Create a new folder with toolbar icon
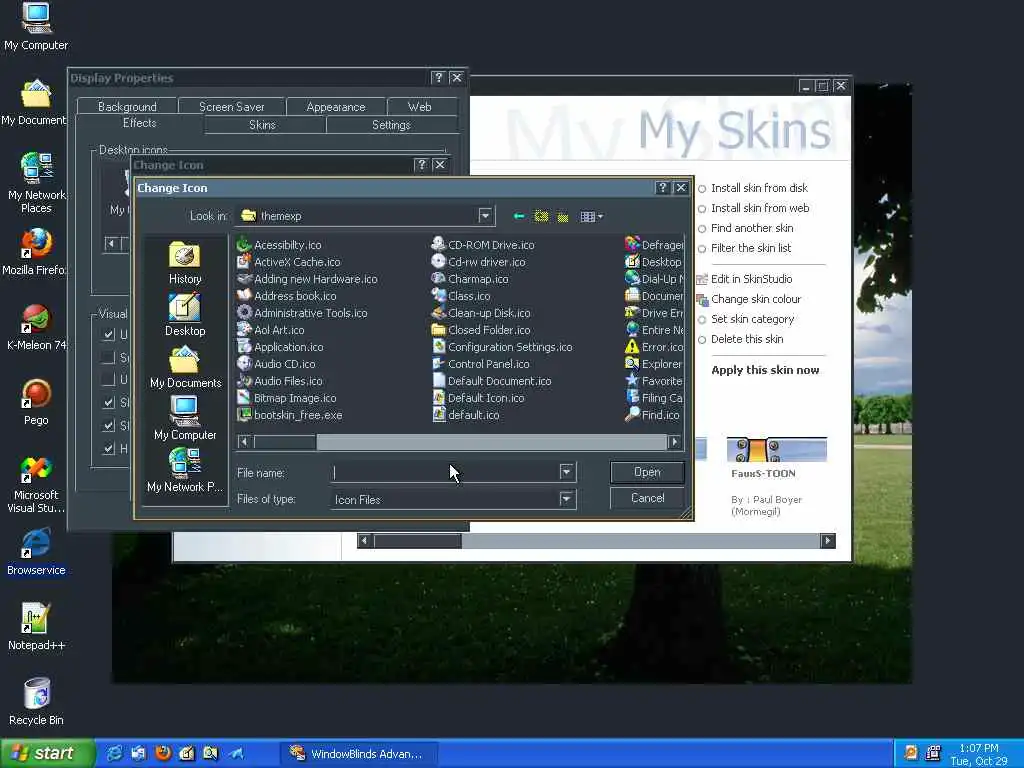Viewport: 1024px width, 768px height. coord(562,217)
